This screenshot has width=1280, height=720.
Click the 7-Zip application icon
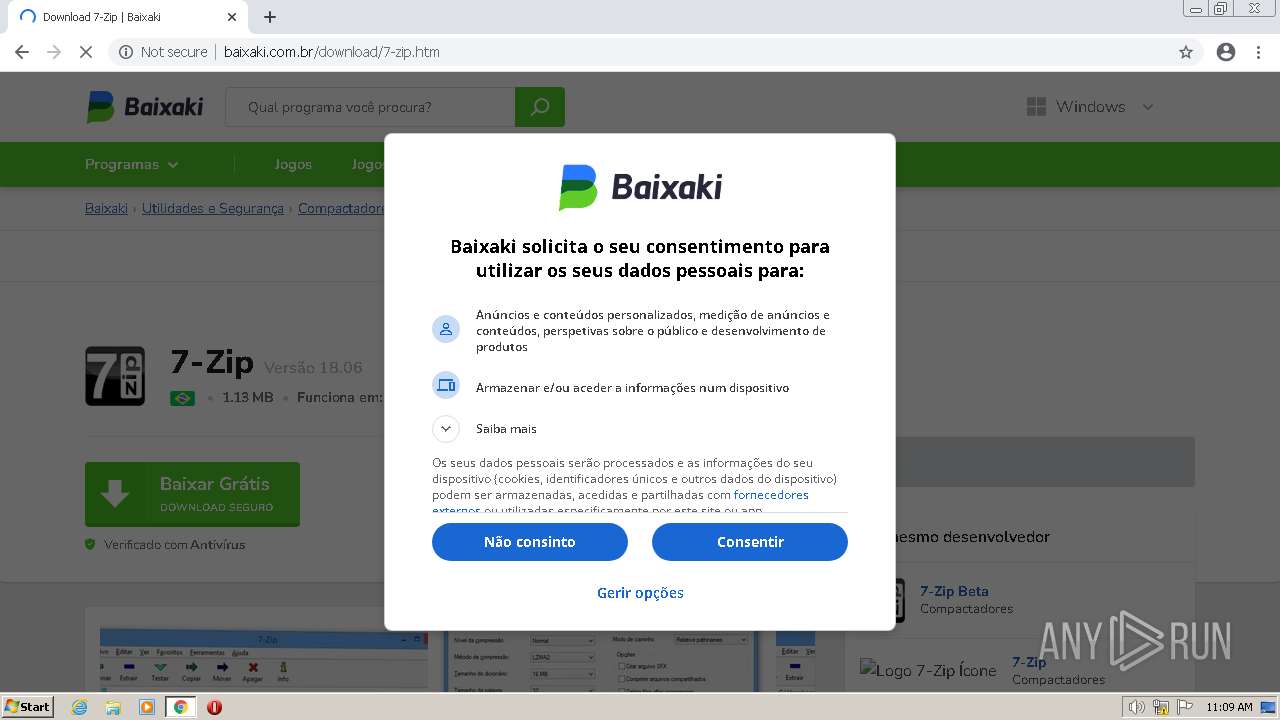[115, 376]
